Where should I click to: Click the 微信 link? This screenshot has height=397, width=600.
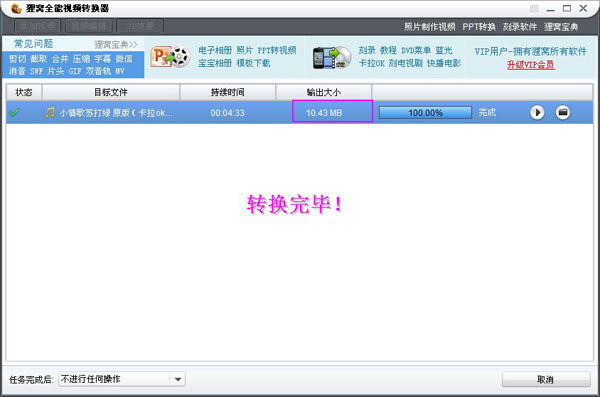pyautogui.click(x=124, y=59)
